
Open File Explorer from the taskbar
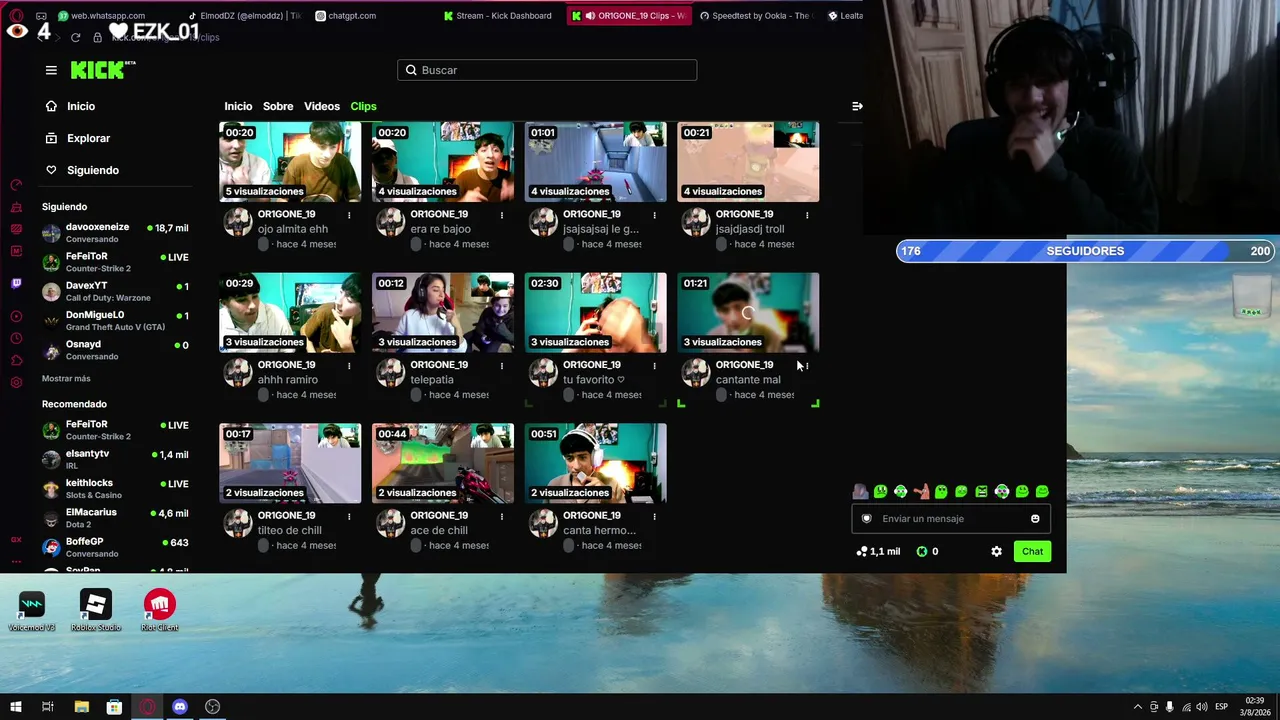pyautogui.click(x=82, y=707)
